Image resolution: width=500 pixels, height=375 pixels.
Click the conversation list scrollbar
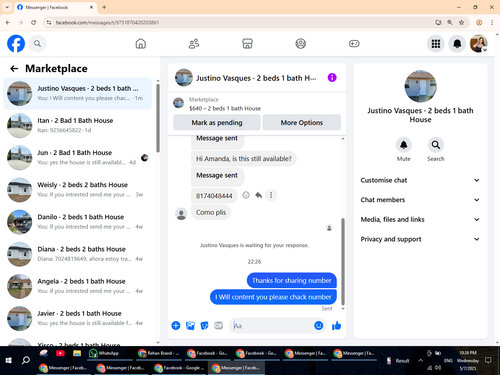click(x=158, y=118)
